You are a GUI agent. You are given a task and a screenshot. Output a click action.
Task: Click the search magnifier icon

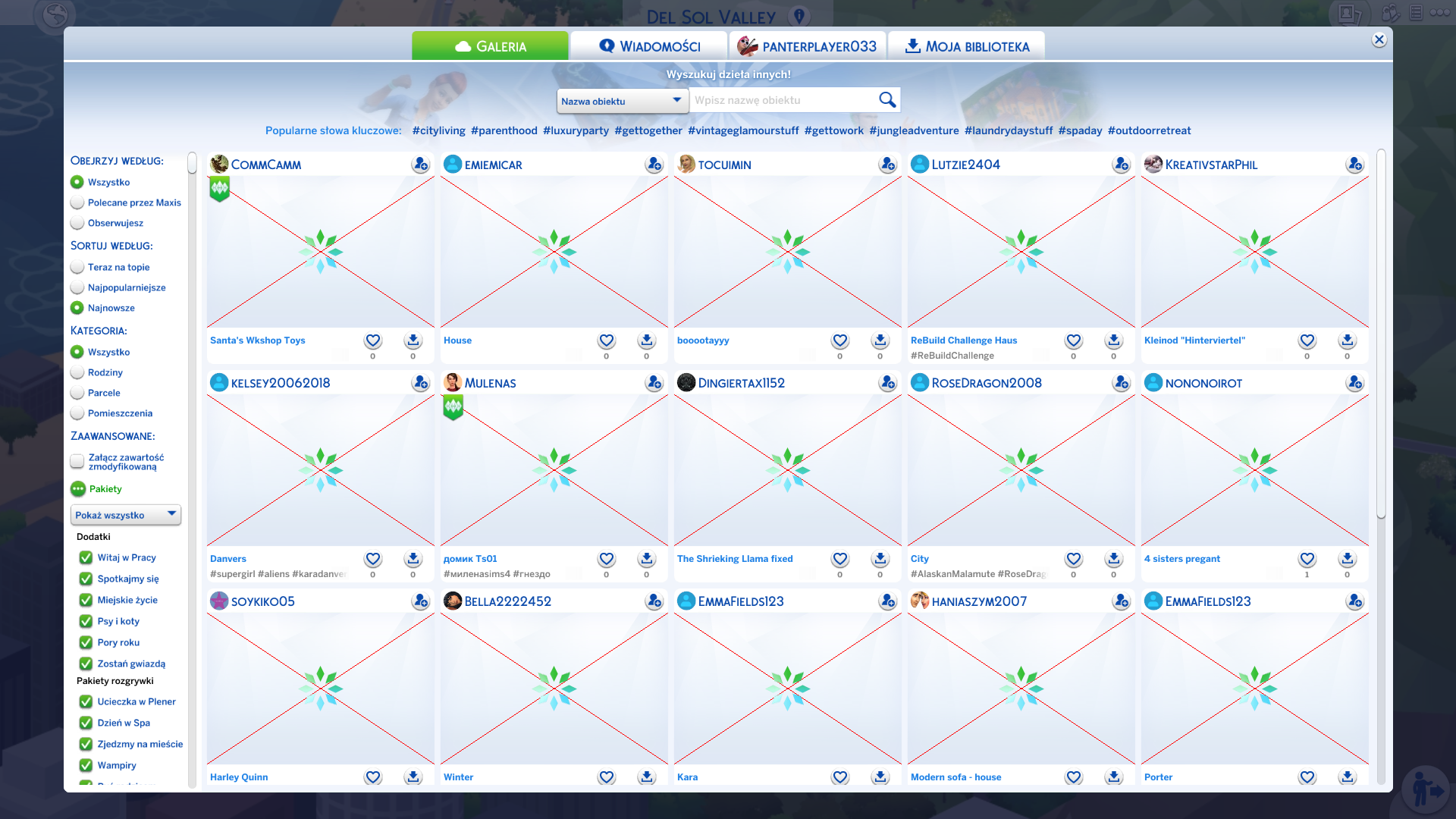click(x=886, y=100)
